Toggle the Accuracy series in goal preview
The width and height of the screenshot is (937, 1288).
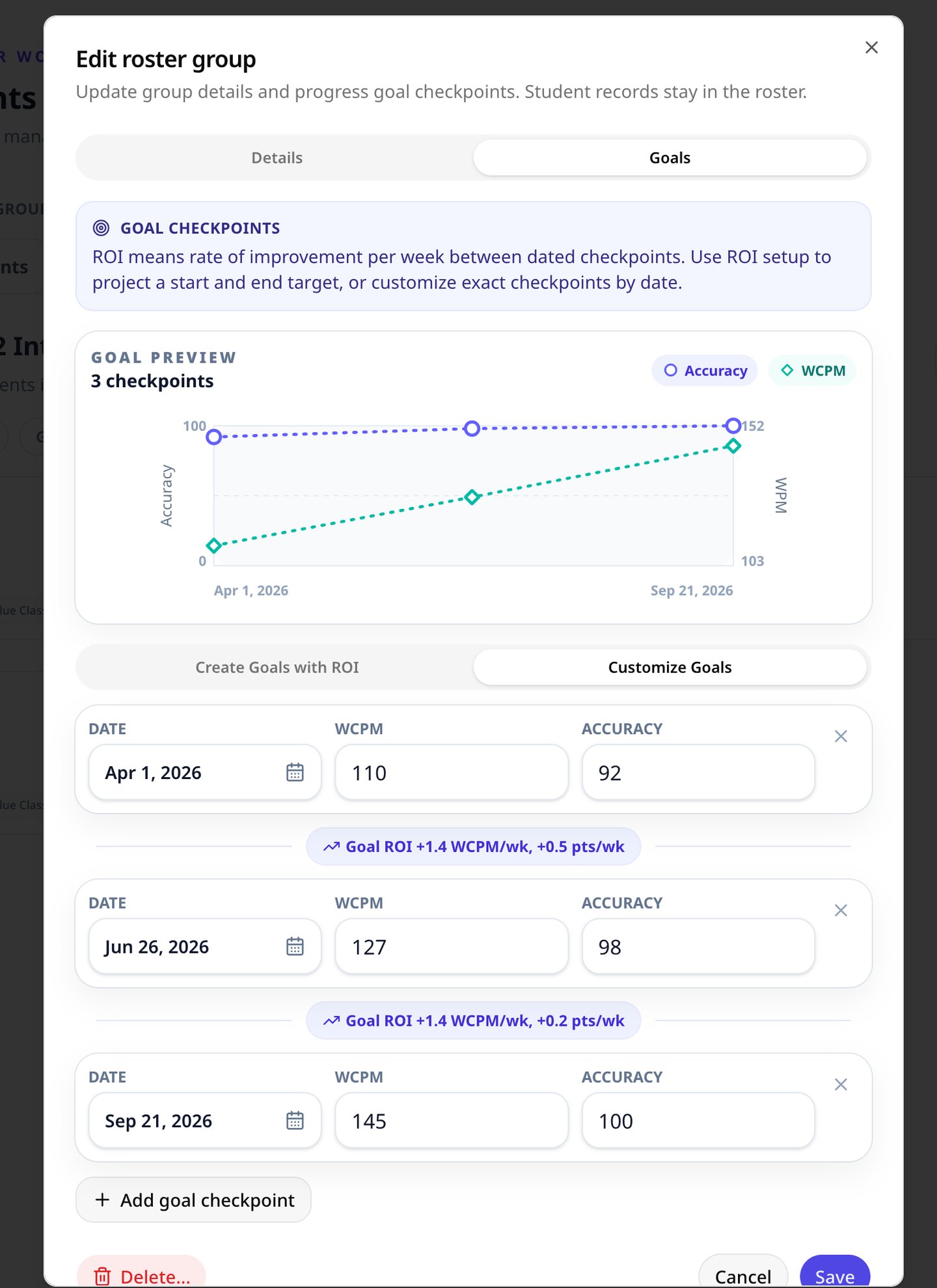tap(705, 370)
